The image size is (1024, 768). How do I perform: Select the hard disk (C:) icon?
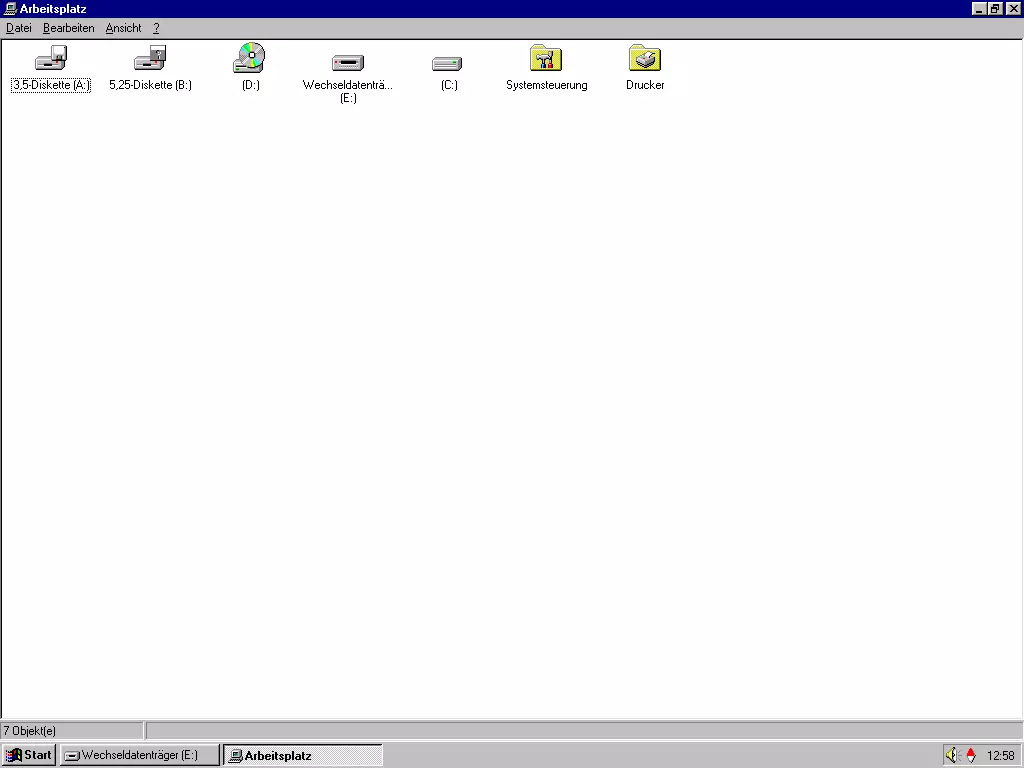[447, 63]
